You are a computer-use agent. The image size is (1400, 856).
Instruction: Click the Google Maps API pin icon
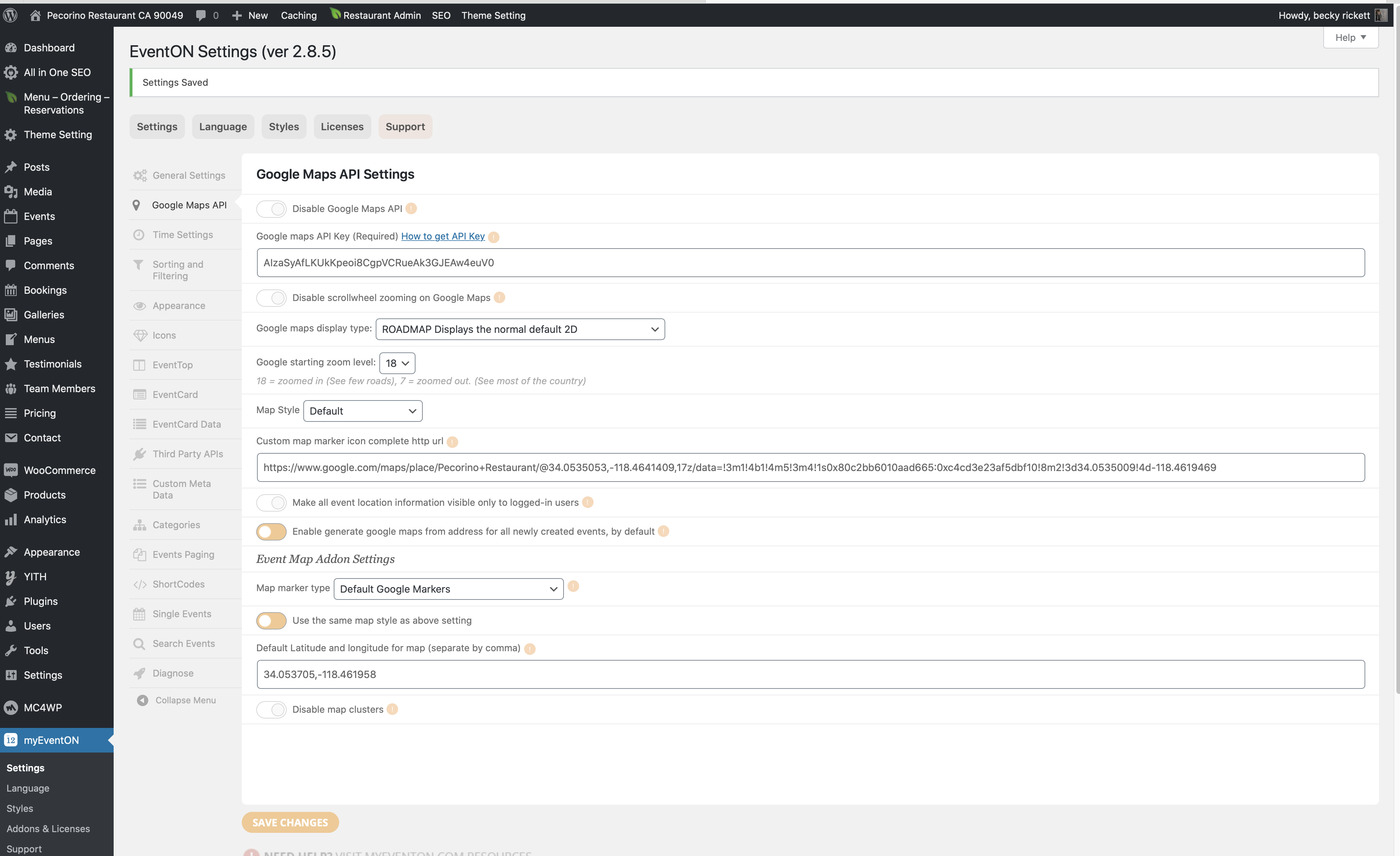(136, 205)
